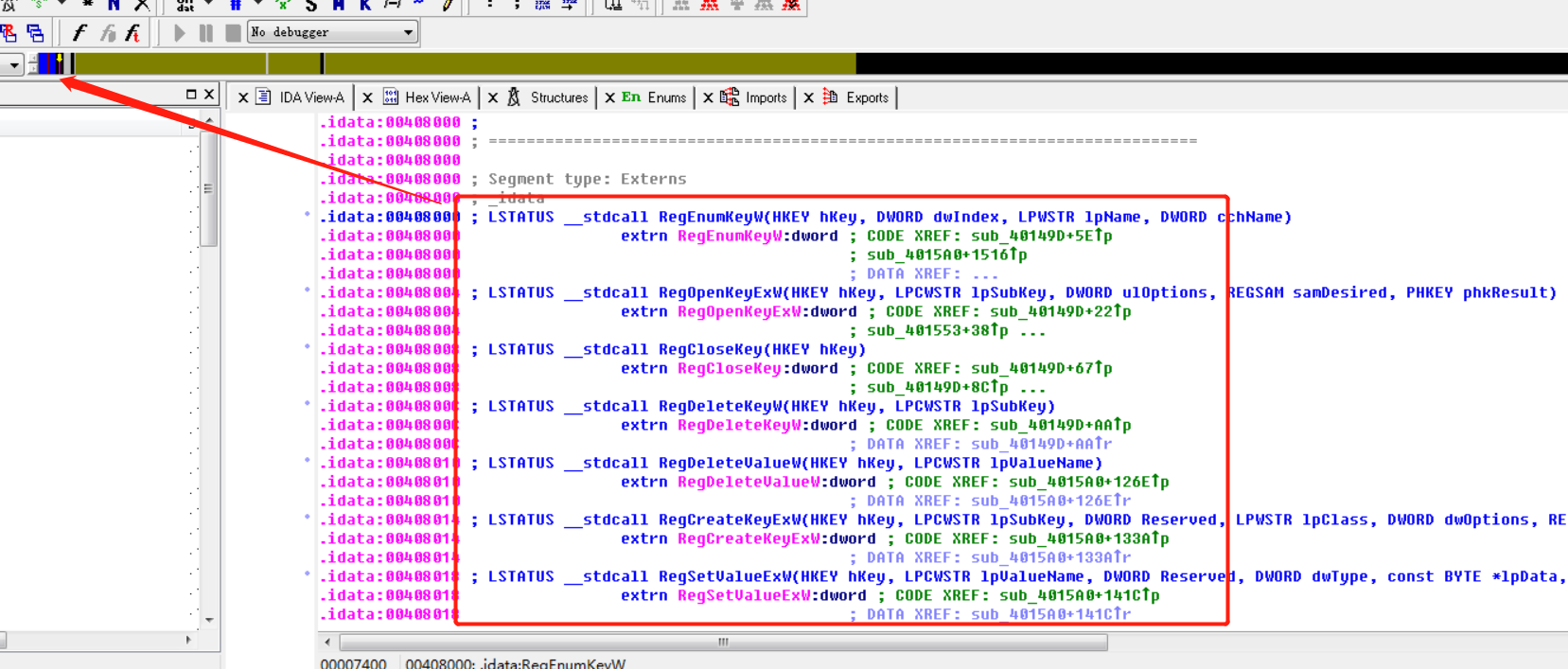
Task: Click the blue stacked windows toolbar icon
Action: click(36, 33)
